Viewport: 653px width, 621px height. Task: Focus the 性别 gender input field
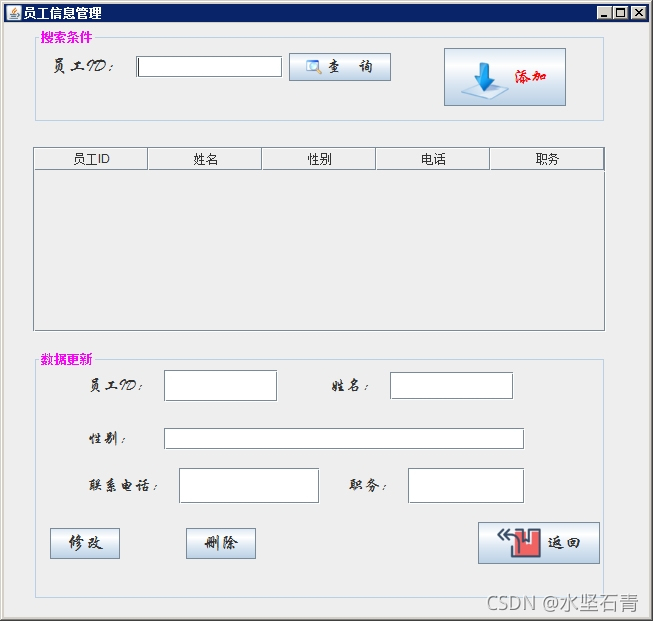coord(344,438)
